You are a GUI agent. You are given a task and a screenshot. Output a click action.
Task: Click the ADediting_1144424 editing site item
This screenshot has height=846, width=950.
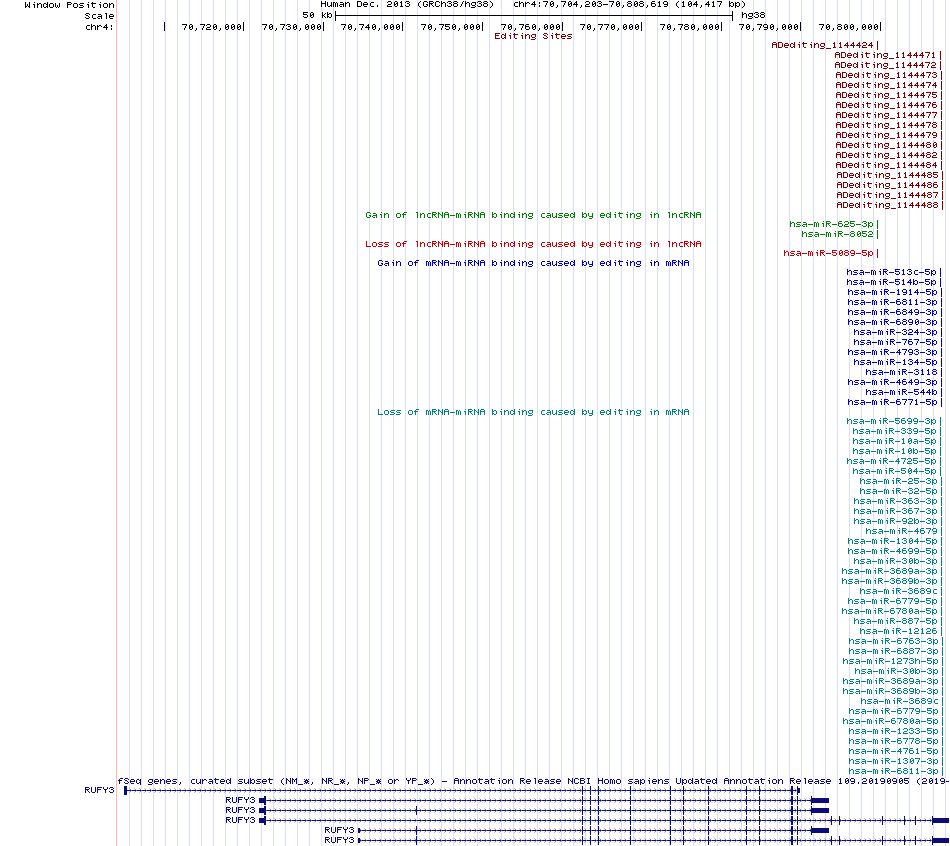click(x=822, y=45)
